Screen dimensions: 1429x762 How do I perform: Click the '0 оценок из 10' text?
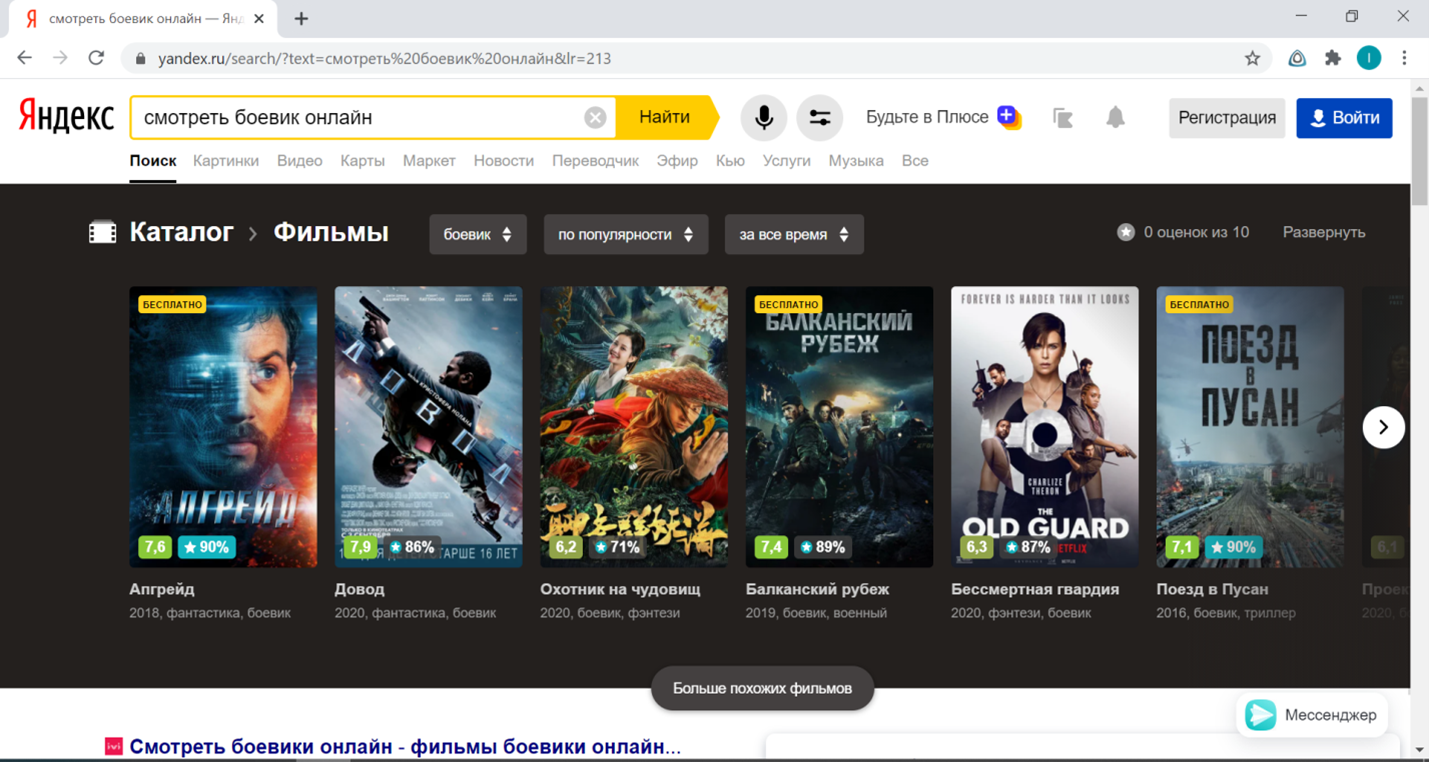1196,232
